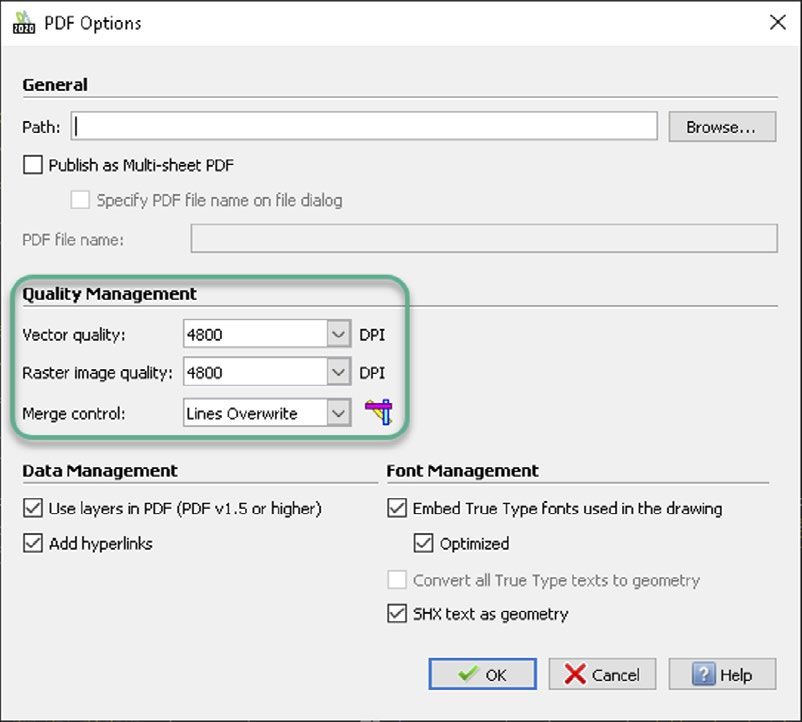
Task: Disable SHX text as geometry
Action: tap(397, 613)
